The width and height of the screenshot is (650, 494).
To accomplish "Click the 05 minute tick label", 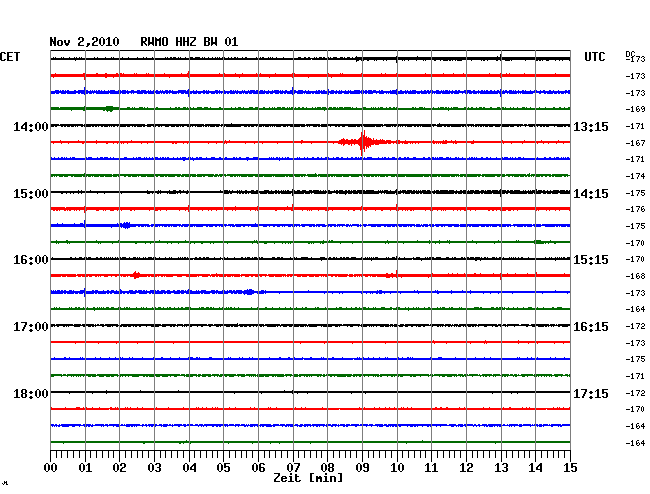I will (x=223, y=468).
